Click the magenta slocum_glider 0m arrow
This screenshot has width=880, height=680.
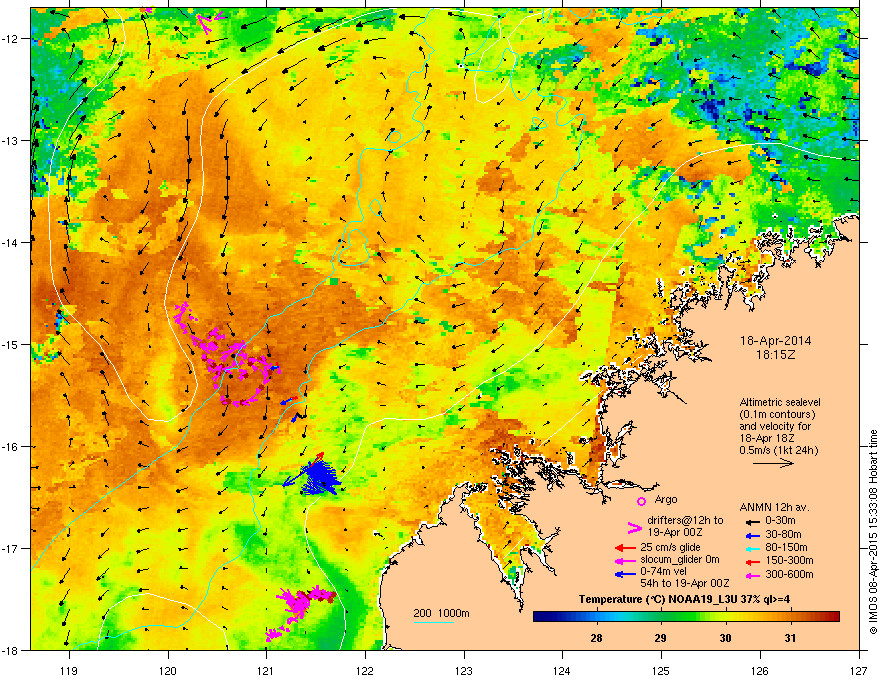[x=625, y=560]
